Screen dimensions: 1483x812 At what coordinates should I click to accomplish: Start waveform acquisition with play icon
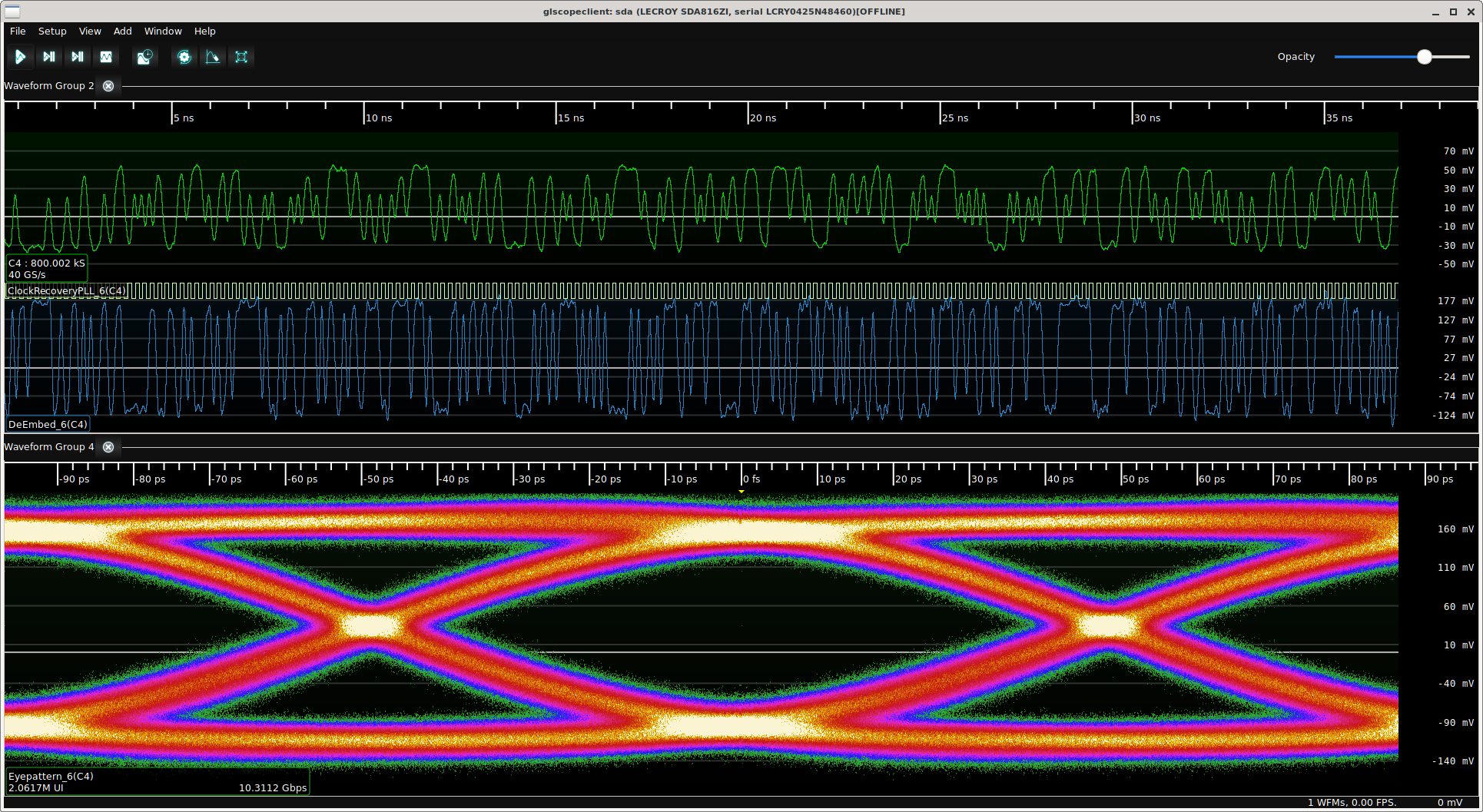(20, 57)
